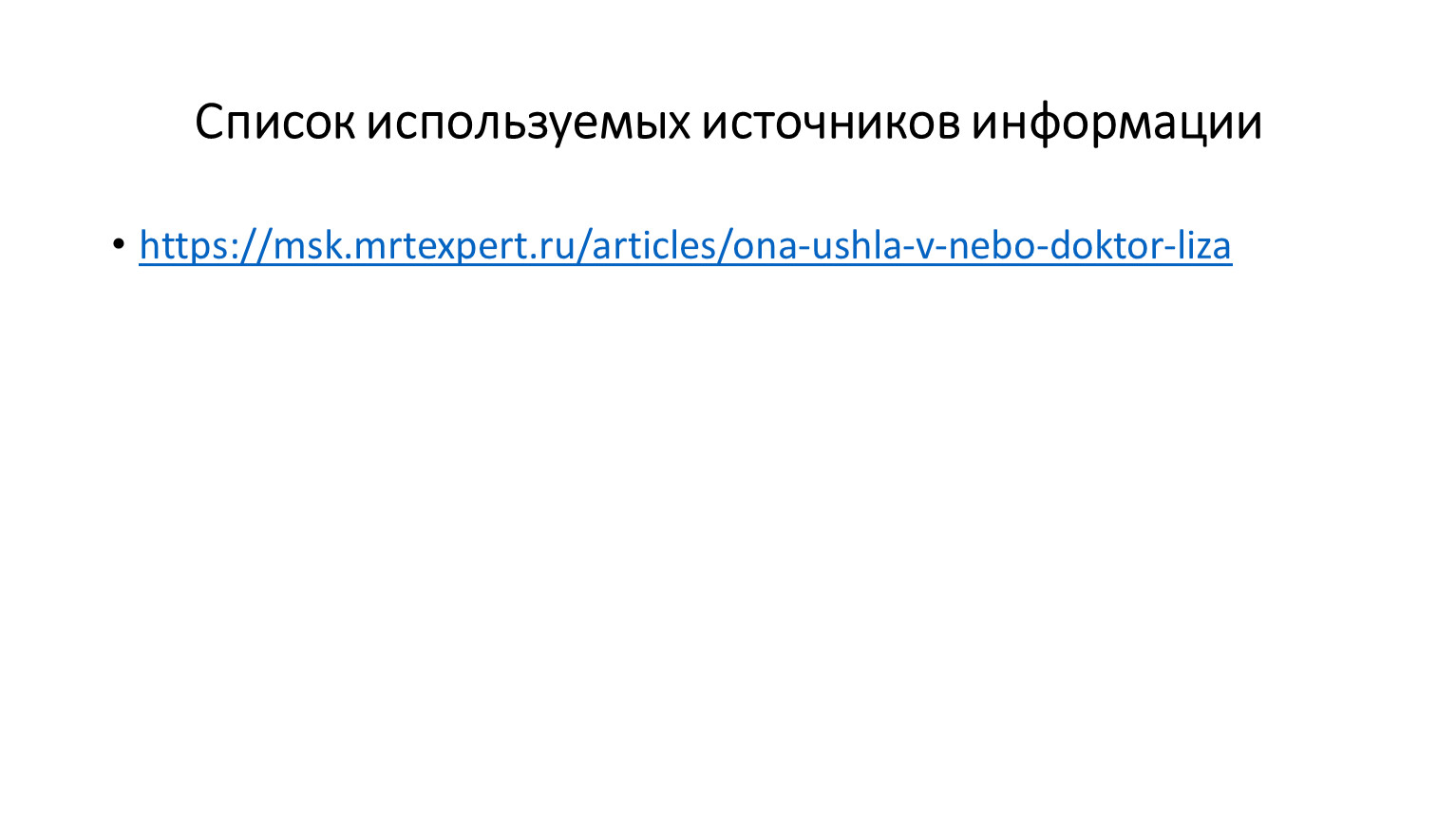1456x821 pixels.
Task: Open the msk.mrtexpert.ru article hyperlink
Action: tap(685, 245)
